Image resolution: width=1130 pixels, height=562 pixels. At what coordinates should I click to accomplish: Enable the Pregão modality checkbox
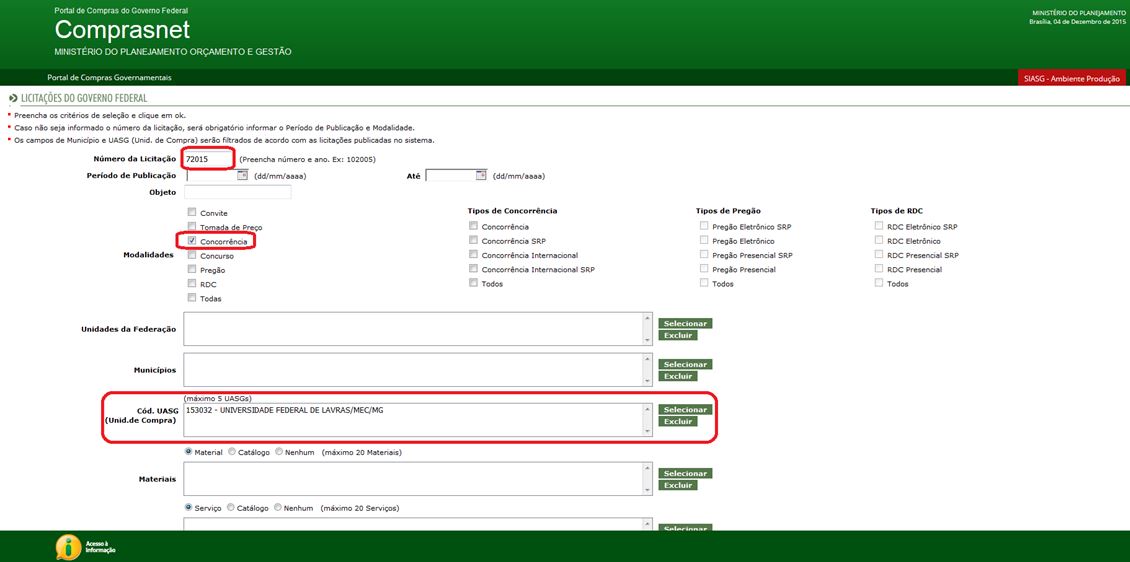click(x=192, y=270)
